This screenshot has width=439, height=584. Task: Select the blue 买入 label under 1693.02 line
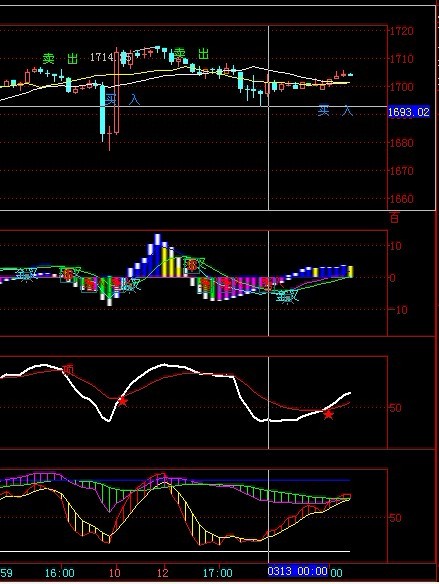(335, 110)
